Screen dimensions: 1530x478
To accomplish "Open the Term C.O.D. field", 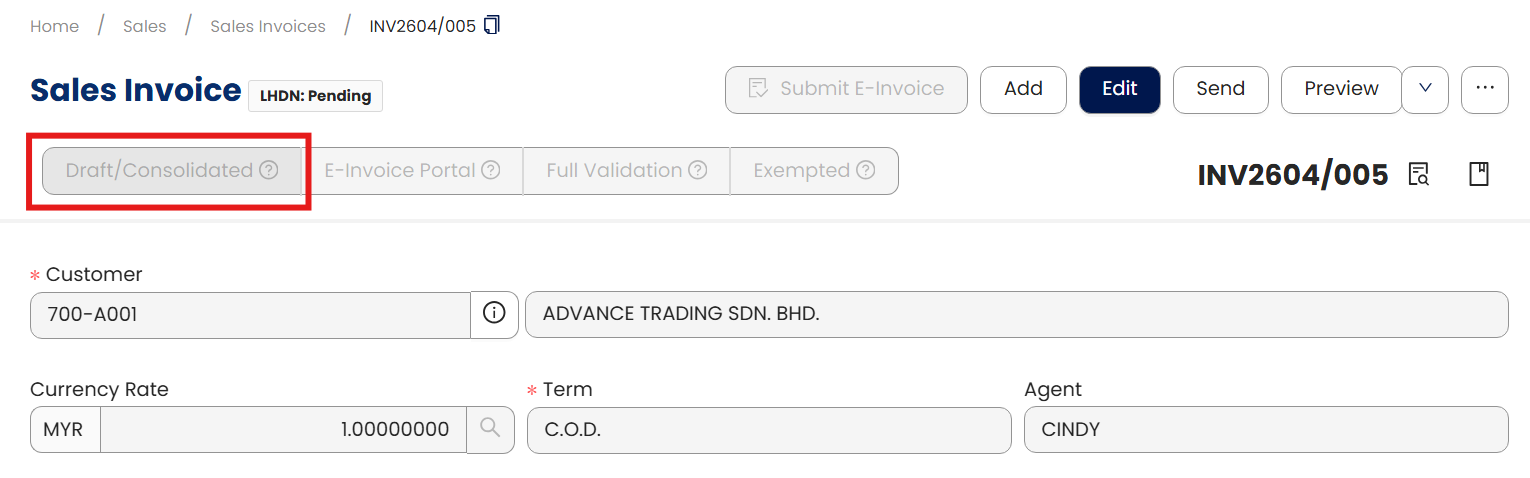I will tap(768, 430).
